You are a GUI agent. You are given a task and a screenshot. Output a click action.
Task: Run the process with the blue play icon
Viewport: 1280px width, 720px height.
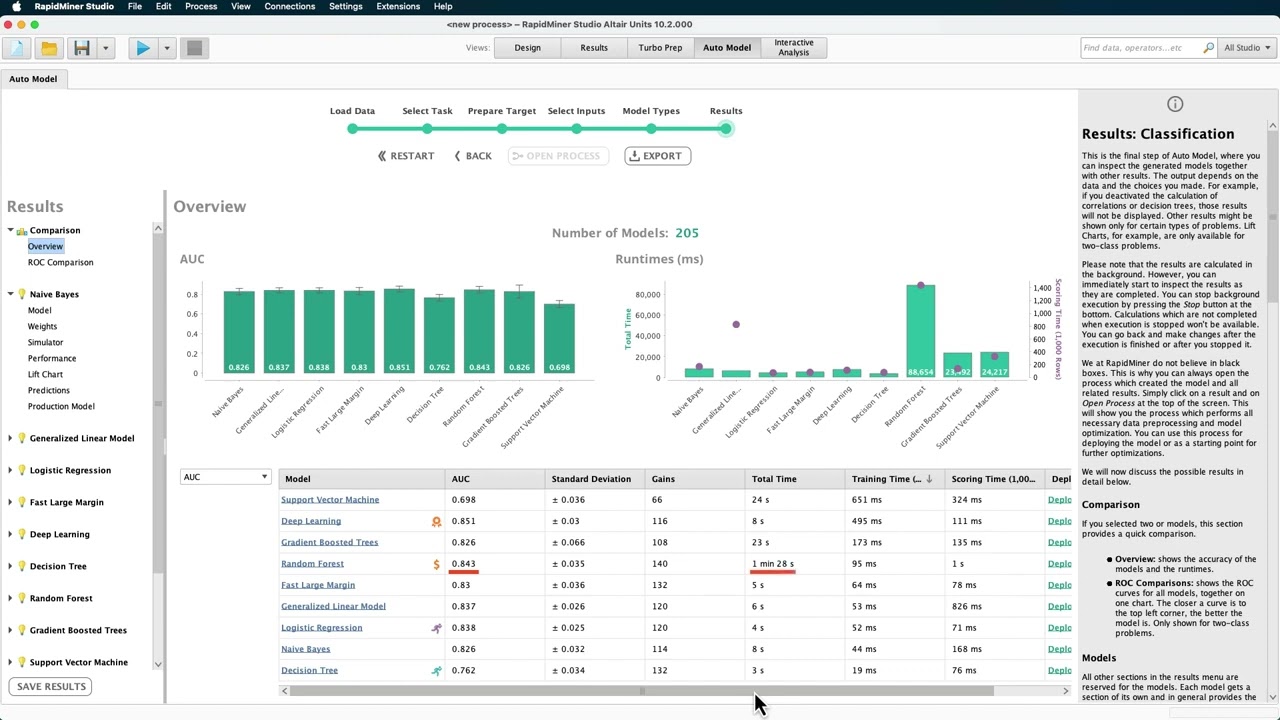tap(143, 48)
